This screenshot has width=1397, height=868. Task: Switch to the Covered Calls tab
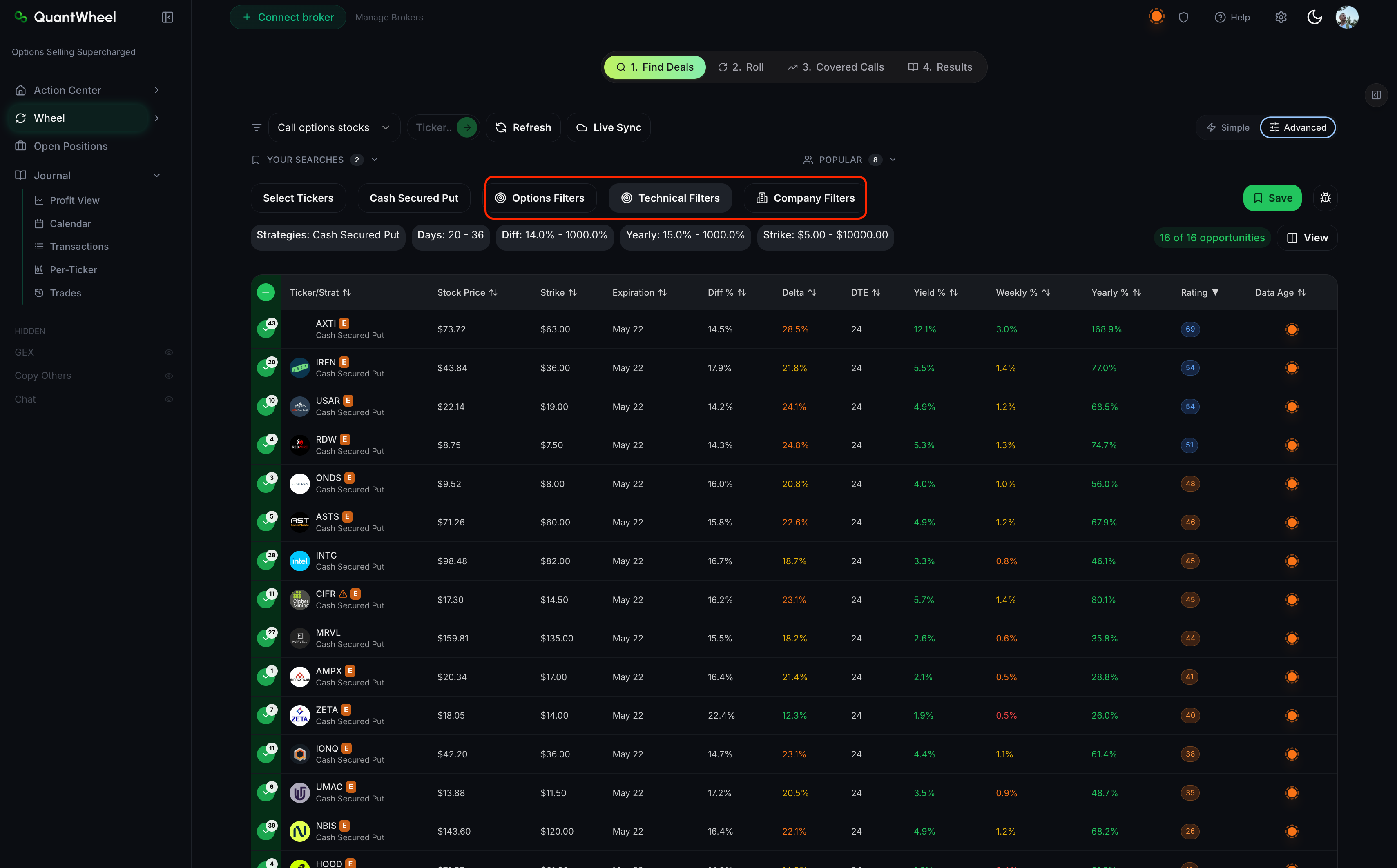point(835,67)
